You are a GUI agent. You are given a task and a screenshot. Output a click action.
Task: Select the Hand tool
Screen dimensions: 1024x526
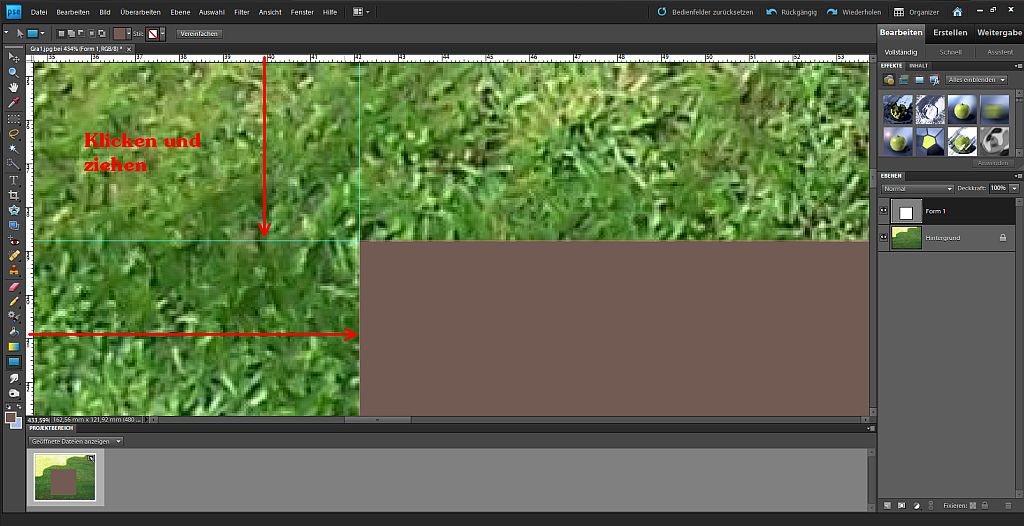point(13,88)
